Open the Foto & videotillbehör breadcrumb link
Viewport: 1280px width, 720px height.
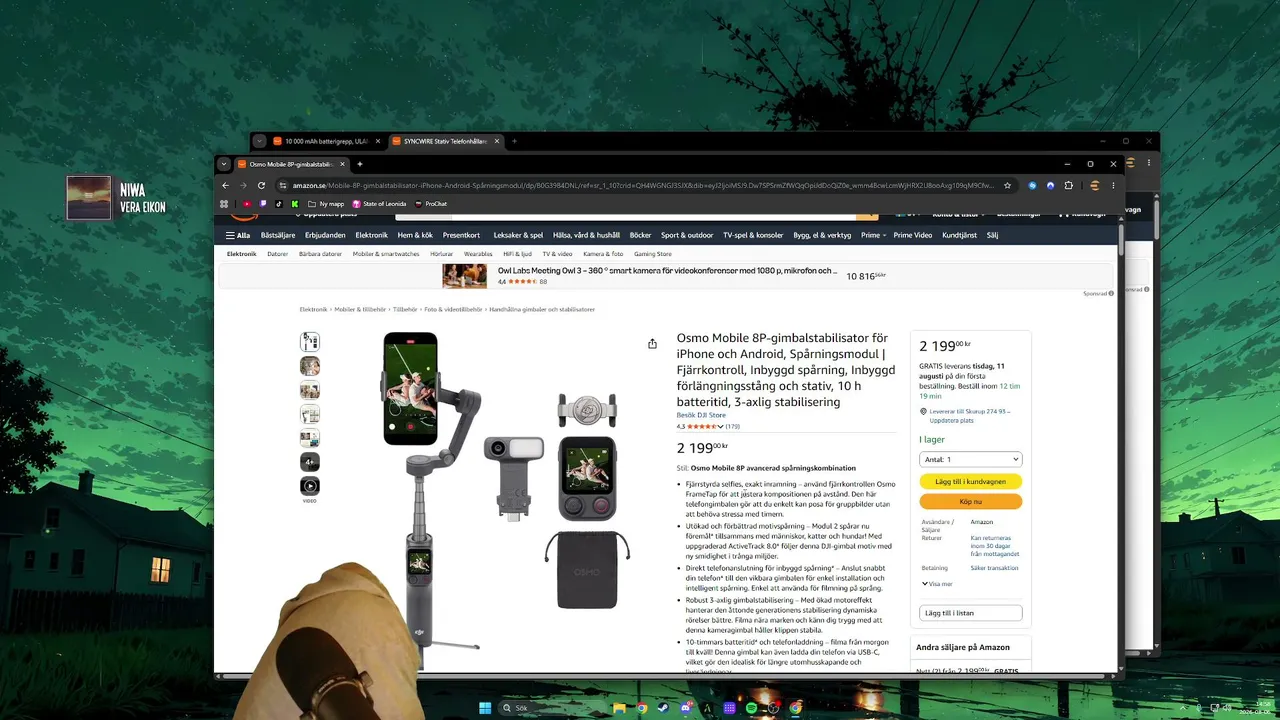[x=453, y=310]
